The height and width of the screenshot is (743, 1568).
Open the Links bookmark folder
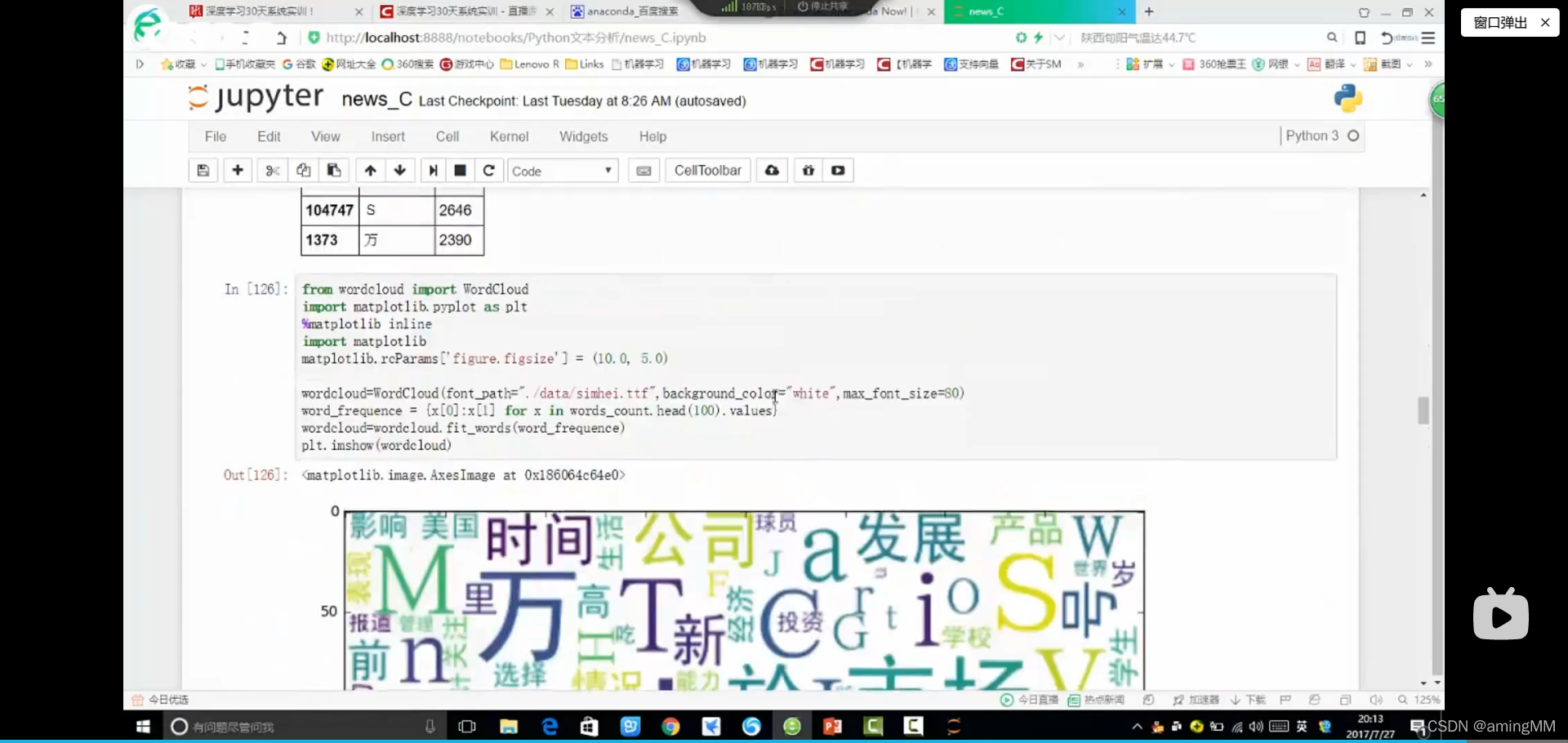[585, 65]
